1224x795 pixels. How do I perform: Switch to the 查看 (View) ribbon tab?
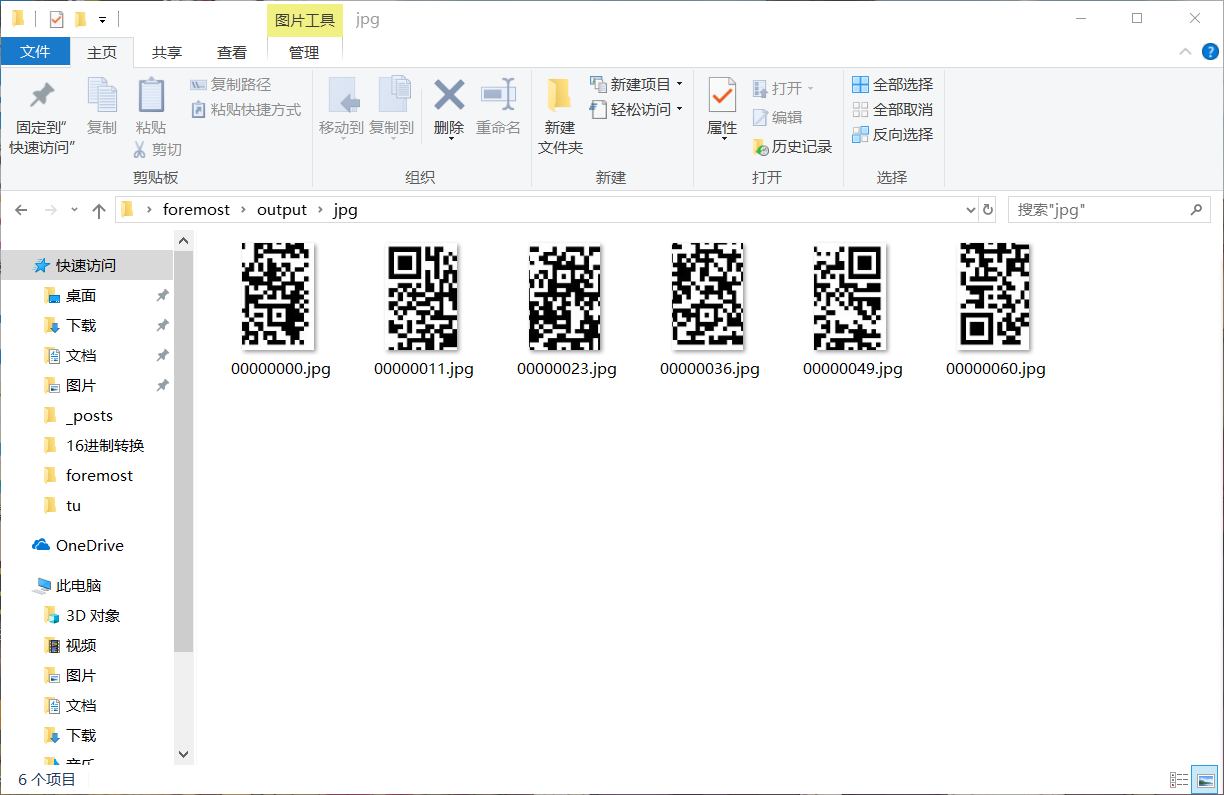click(231, 52)
